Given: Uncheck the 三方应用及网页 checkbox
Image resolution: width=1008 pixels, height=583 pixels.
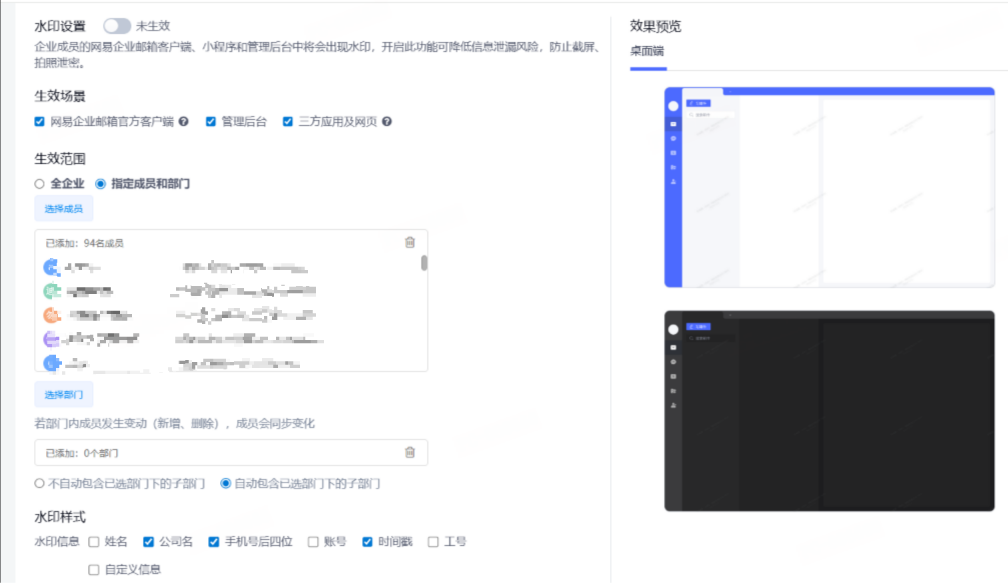Looking at the screenshot, I should click(x=288, y=121).
